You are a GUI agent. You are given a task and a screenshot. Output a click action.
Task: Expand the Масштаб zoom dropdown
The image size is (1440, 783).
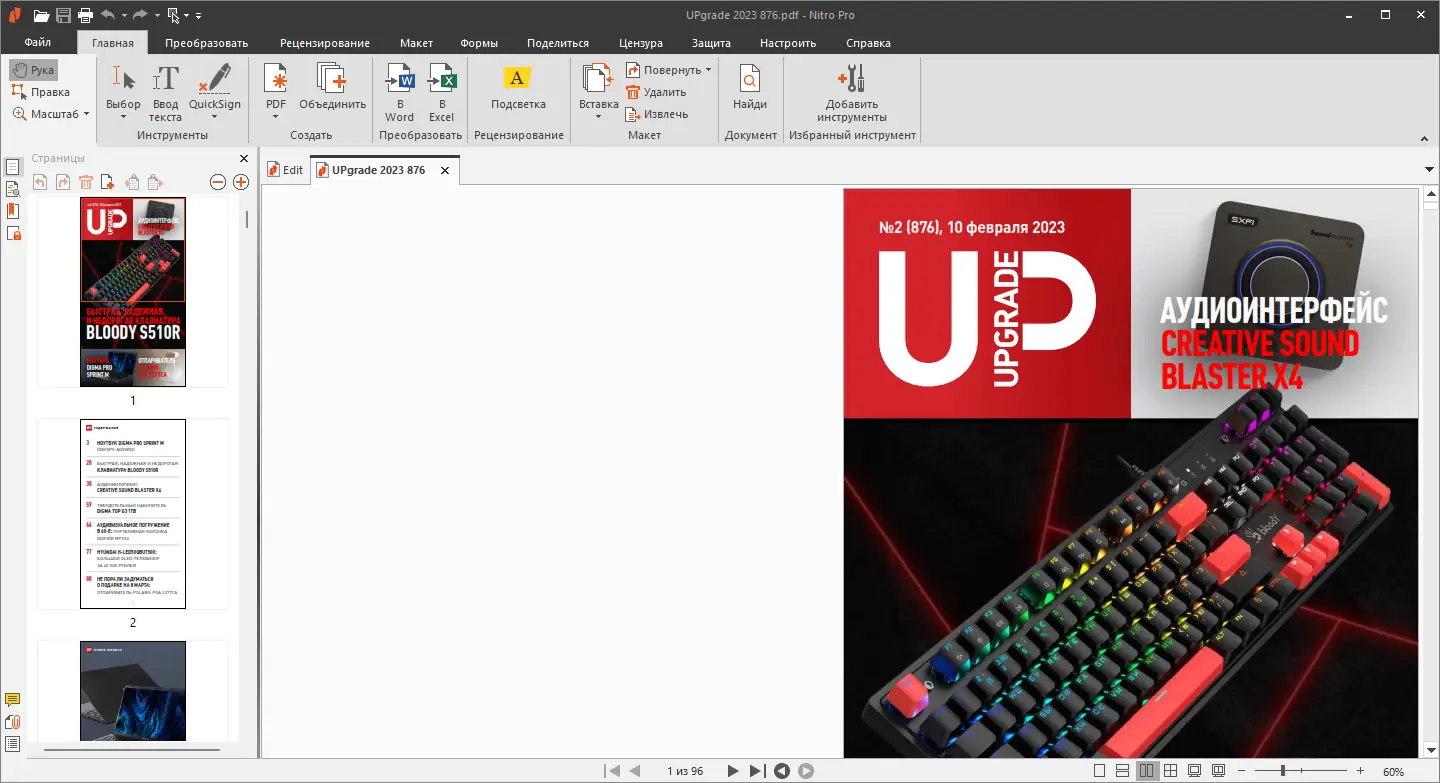click(x=86, y=114)
